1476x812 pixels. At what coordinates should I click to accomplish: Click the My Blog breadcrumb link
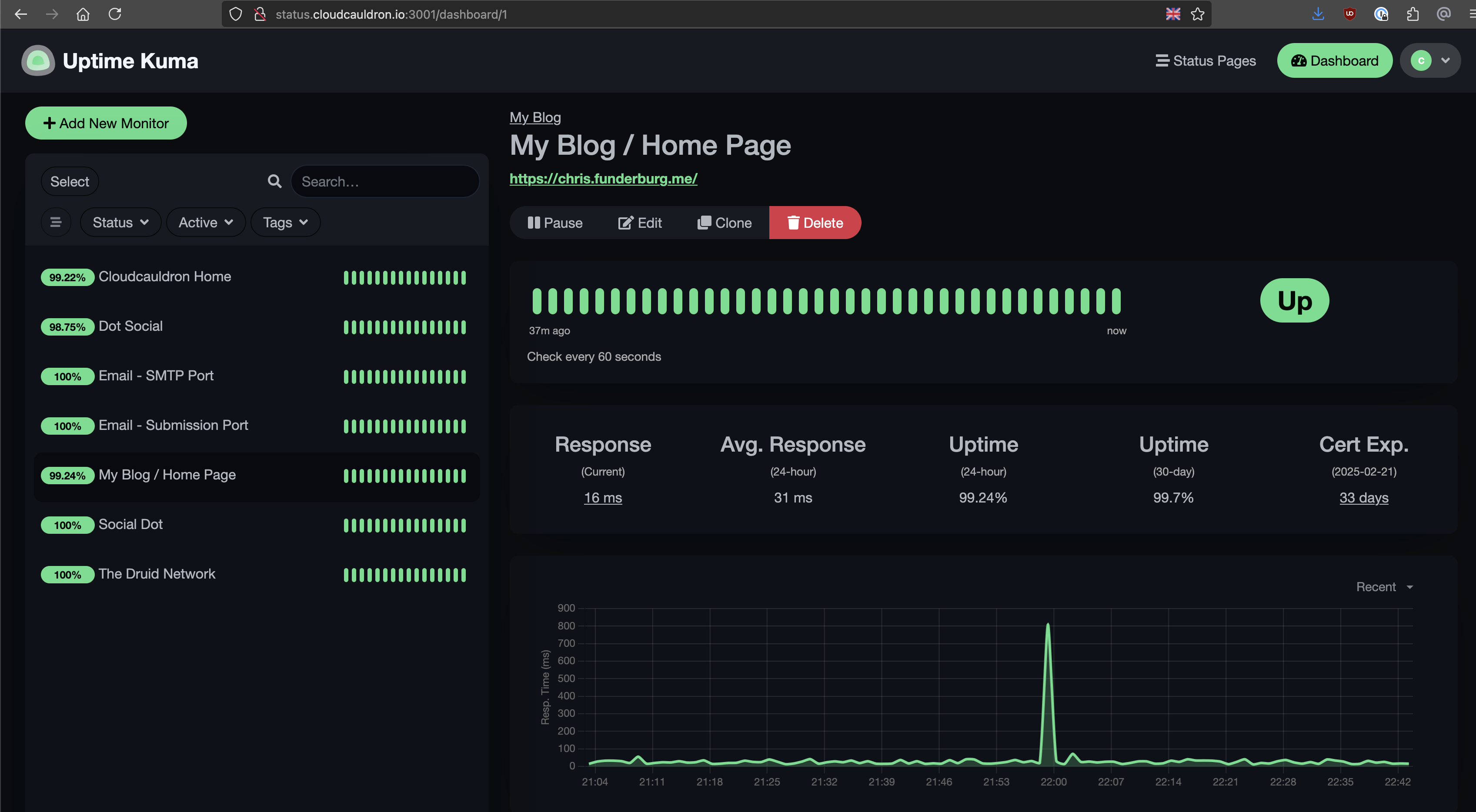click(x=535, y=117)
